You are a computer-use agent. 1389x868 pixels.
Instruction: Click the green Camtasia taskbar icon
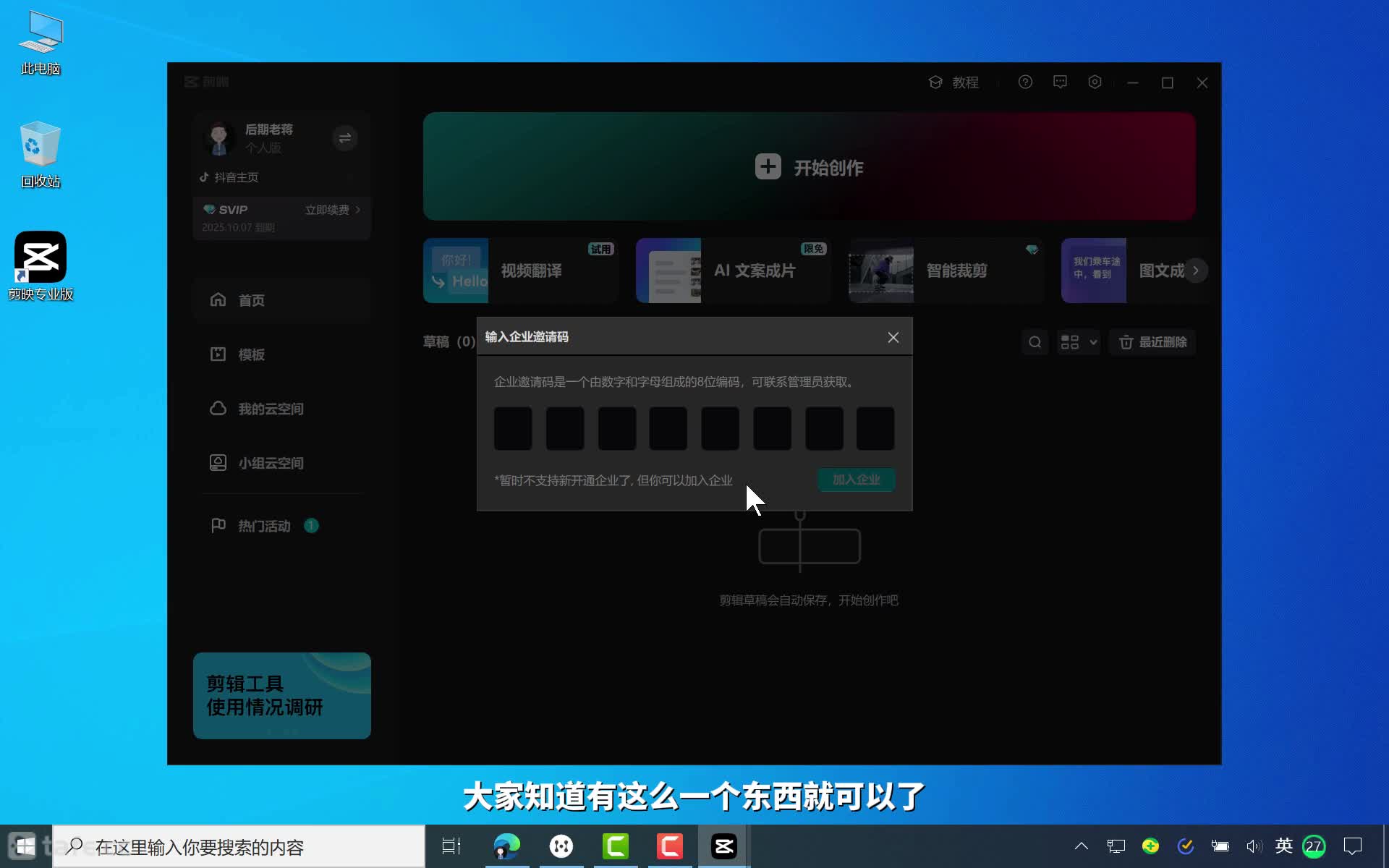click(616, 846)
